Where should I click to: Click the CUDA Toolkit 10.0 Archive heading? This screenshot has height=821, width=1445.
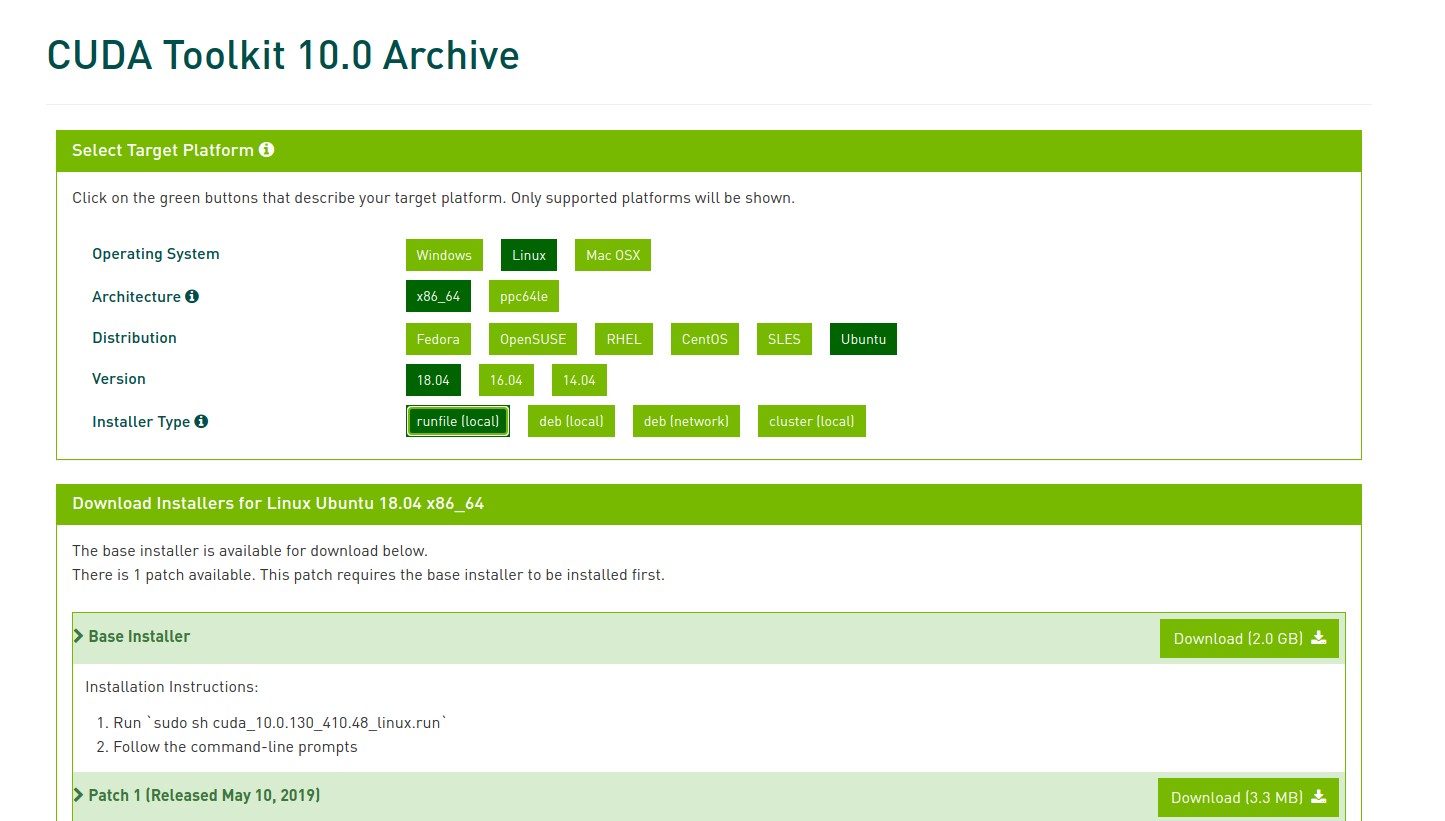coord(283,55)
